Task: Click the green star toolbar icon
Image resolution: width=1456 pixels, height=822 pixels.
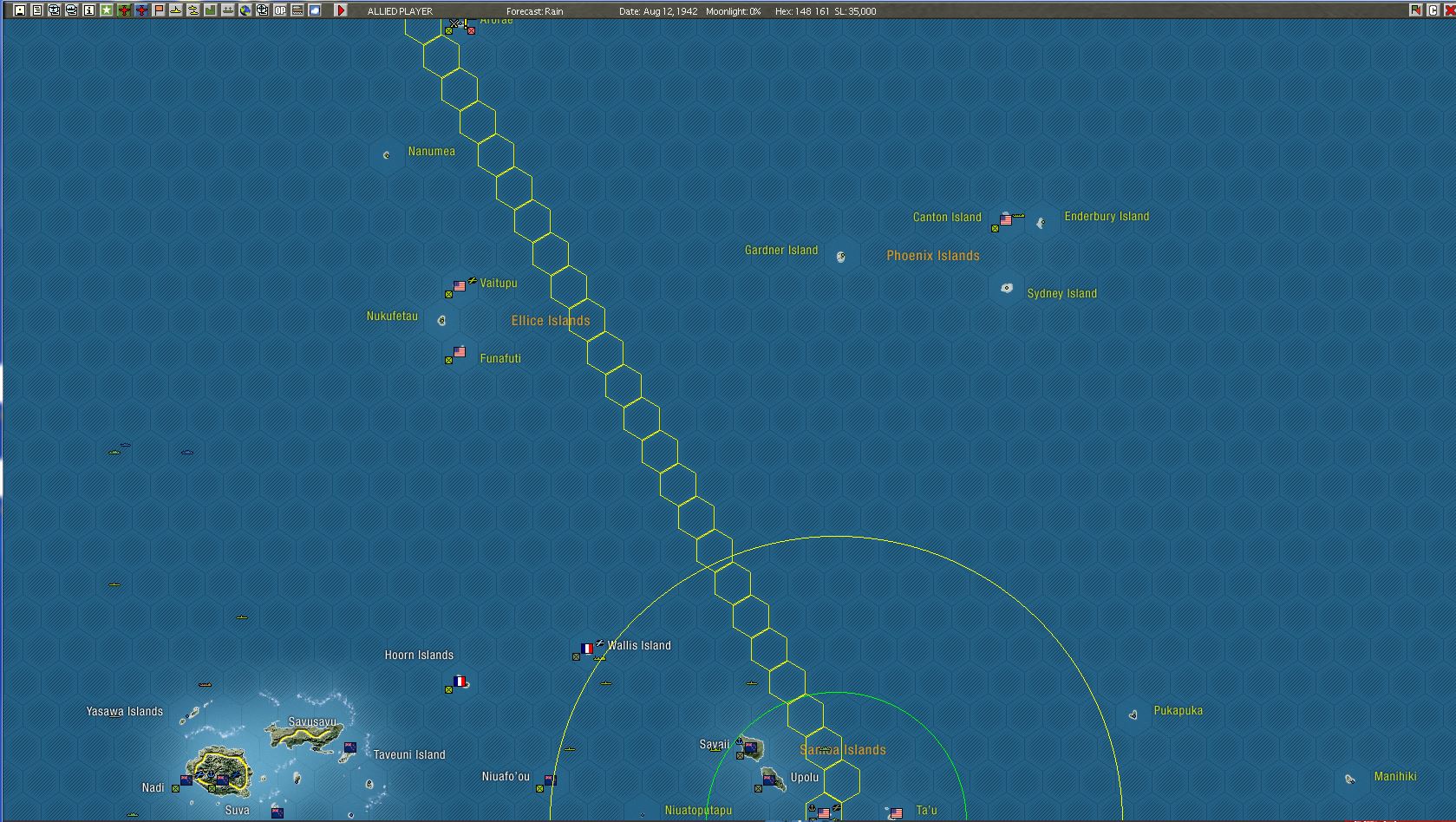Action: (x=106, y=10)
